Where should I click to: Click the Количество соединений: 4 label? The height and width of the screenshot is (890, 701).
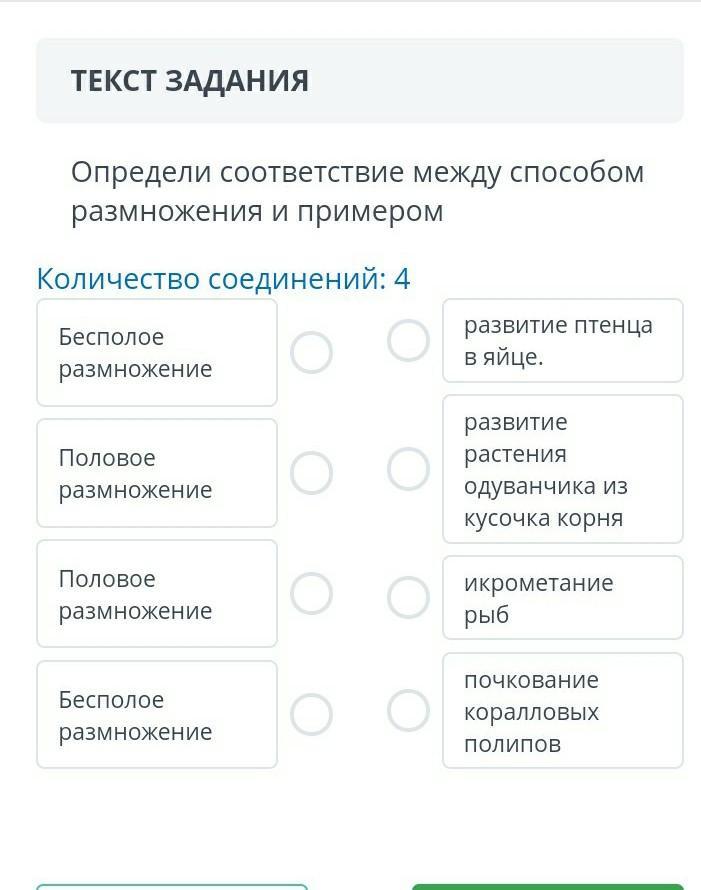(x=223, y=279)
